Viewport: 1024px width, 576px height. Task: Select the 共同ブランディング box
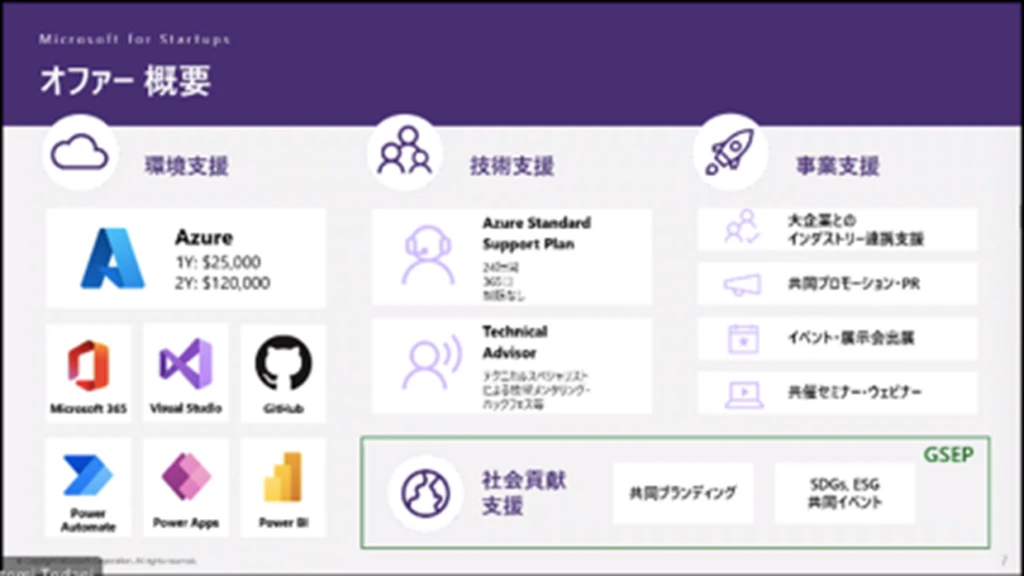[683, 493]
